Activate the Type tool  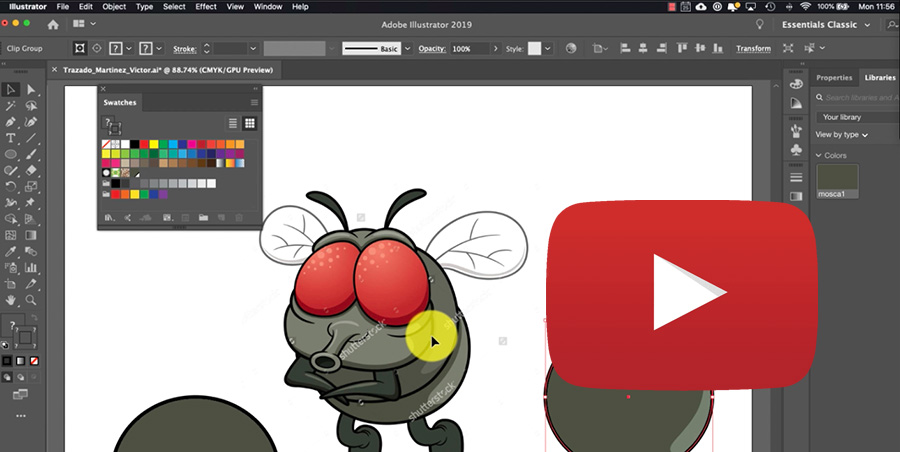point(10,138)
